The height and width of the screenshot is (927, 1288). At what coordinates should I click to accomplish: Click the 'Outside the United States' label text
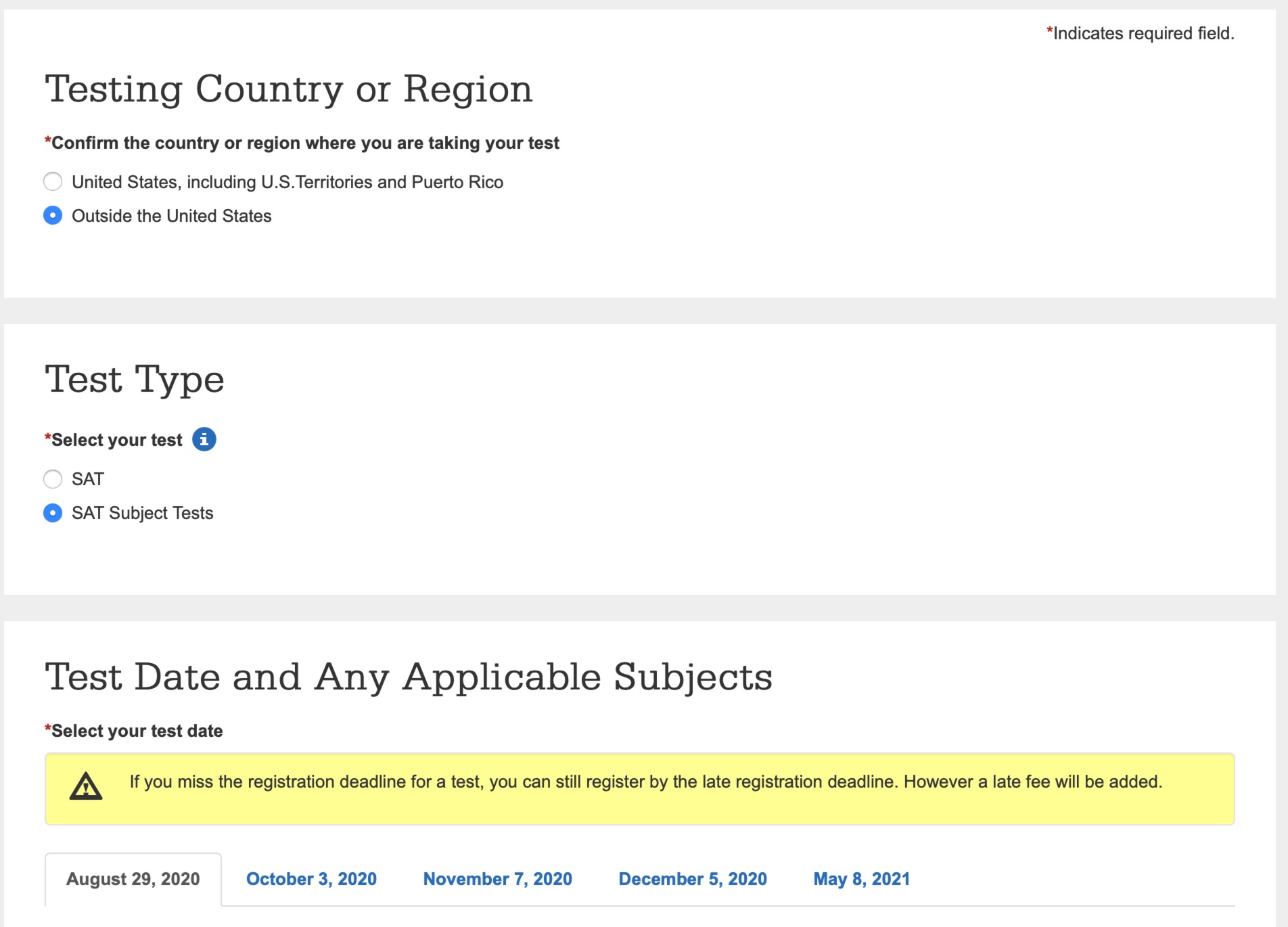[172, 216]
